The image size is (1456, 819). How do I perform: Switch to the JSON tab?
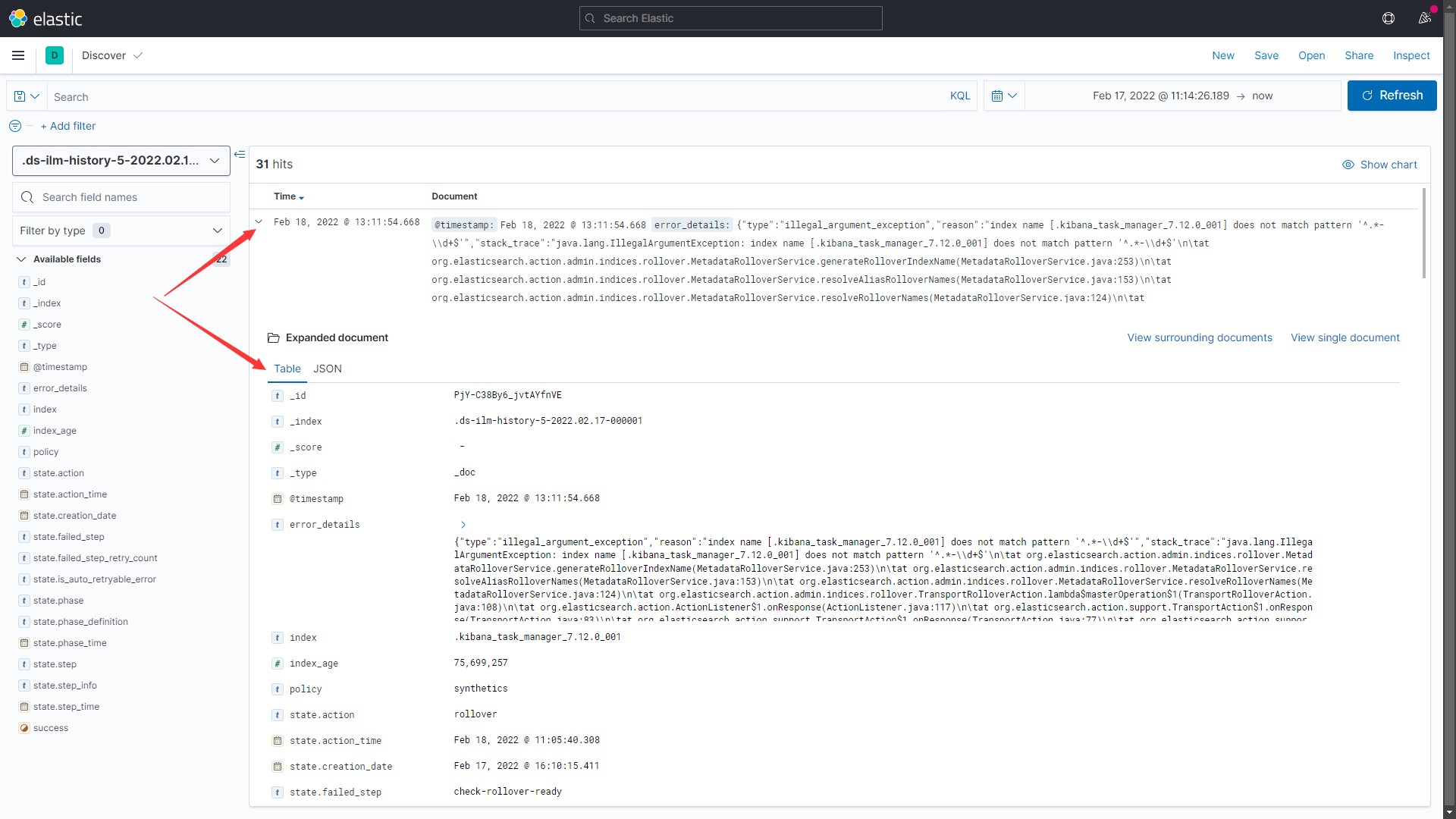coord(328,369)
